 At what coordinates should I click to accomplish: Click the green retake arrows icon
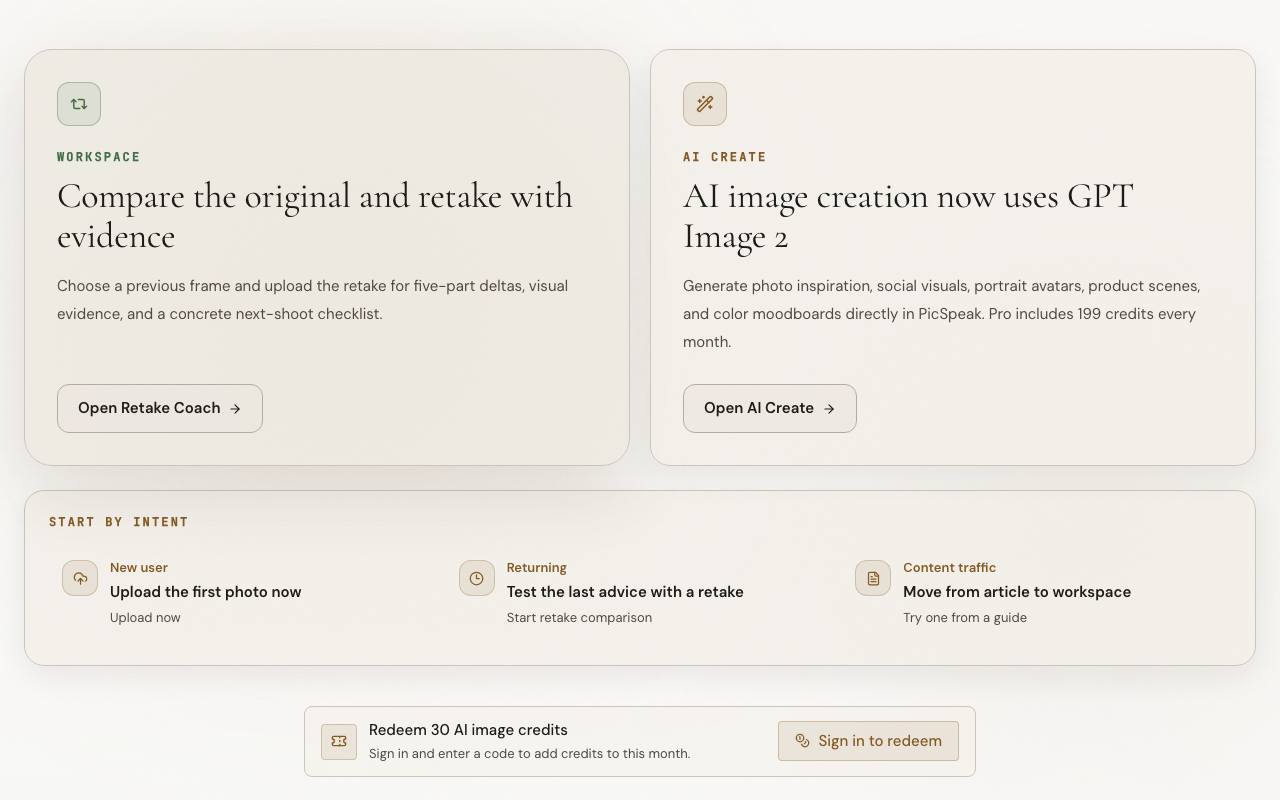pos(79,104)
